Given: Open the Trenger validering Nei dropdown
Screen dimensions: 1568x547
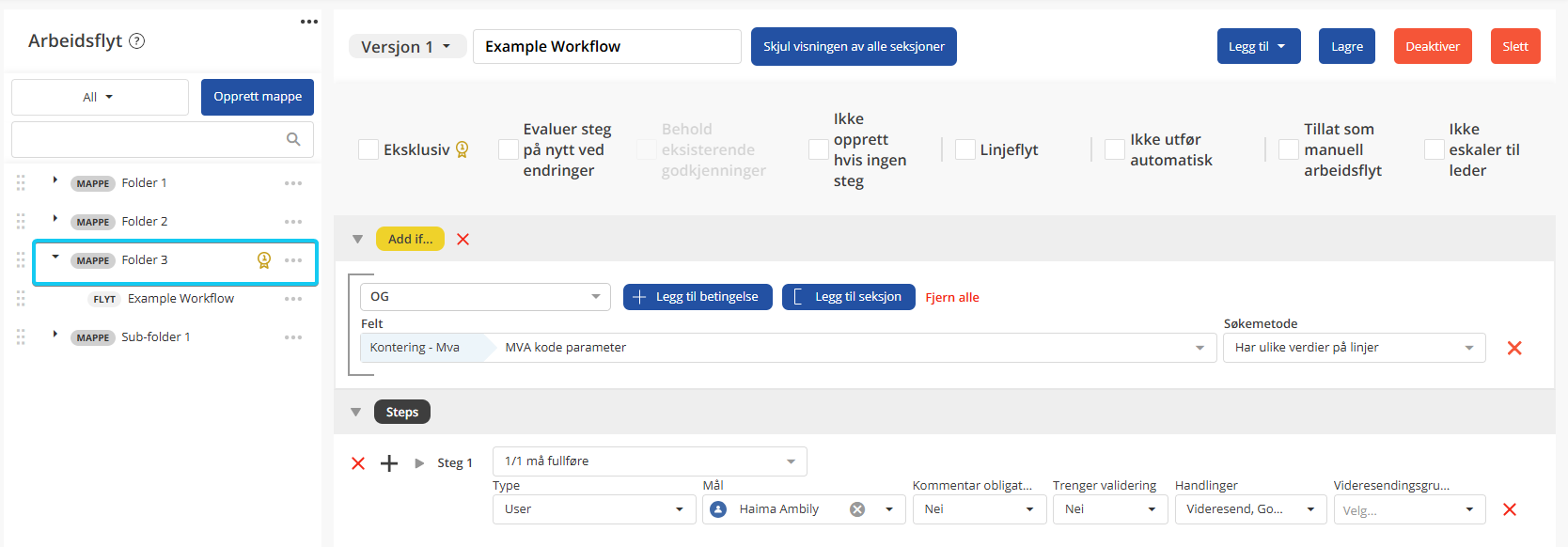Looking at the screenshot, I should point(1110,509).
